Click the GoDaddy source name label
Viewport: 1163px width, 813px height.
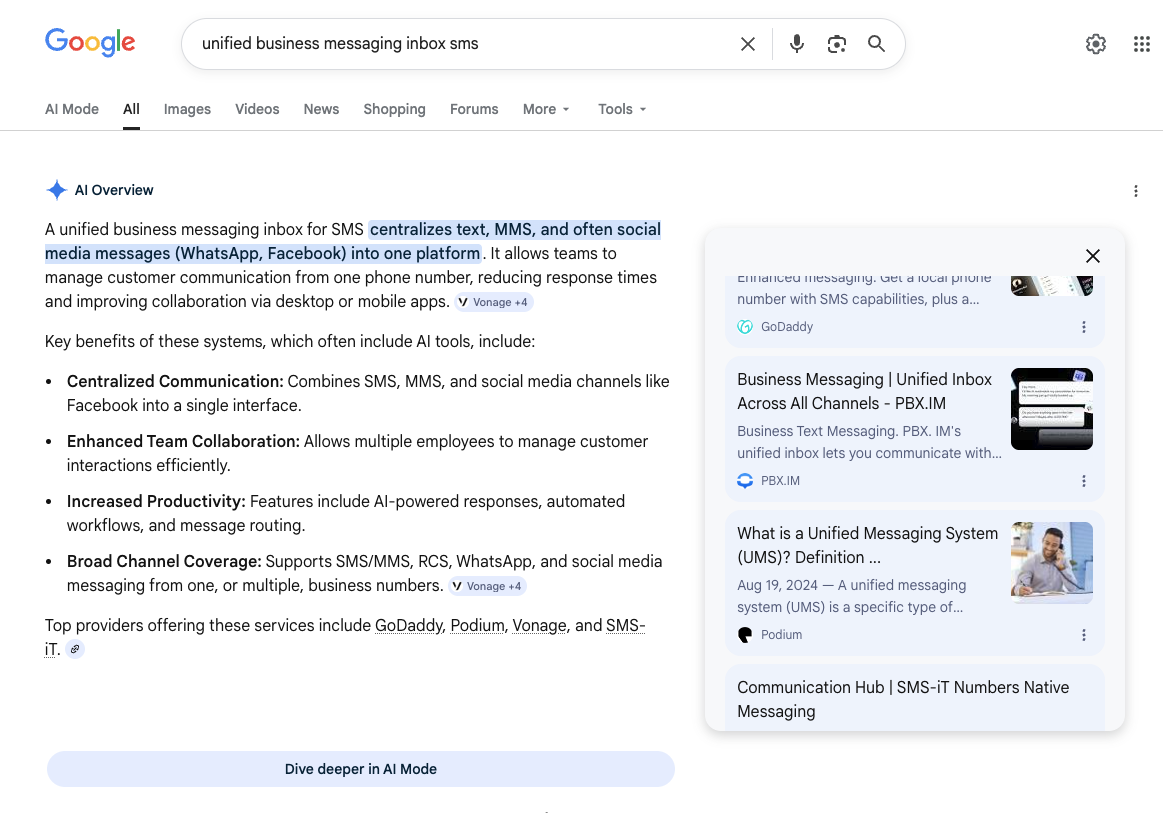coord(787,327)
